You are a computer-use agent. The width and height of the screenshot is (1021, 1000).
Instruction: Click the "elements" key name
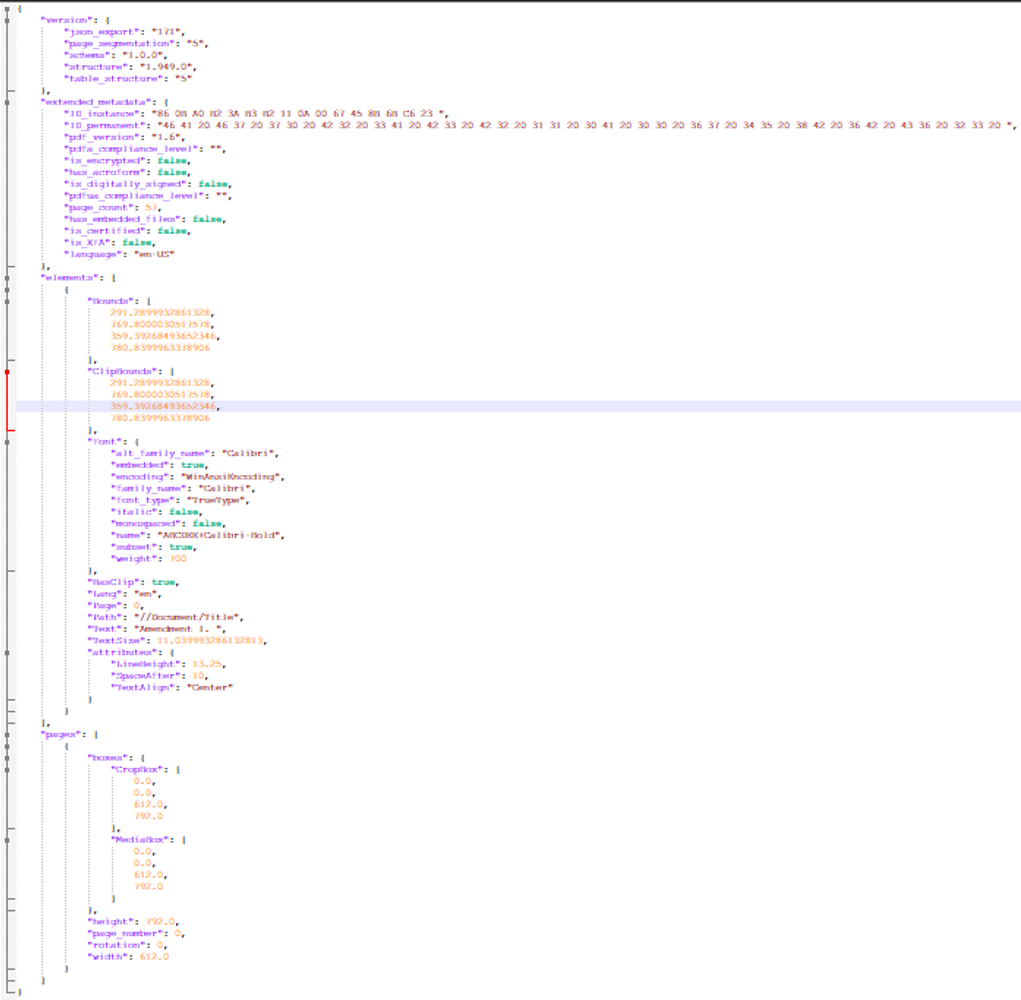click(72, 278)
